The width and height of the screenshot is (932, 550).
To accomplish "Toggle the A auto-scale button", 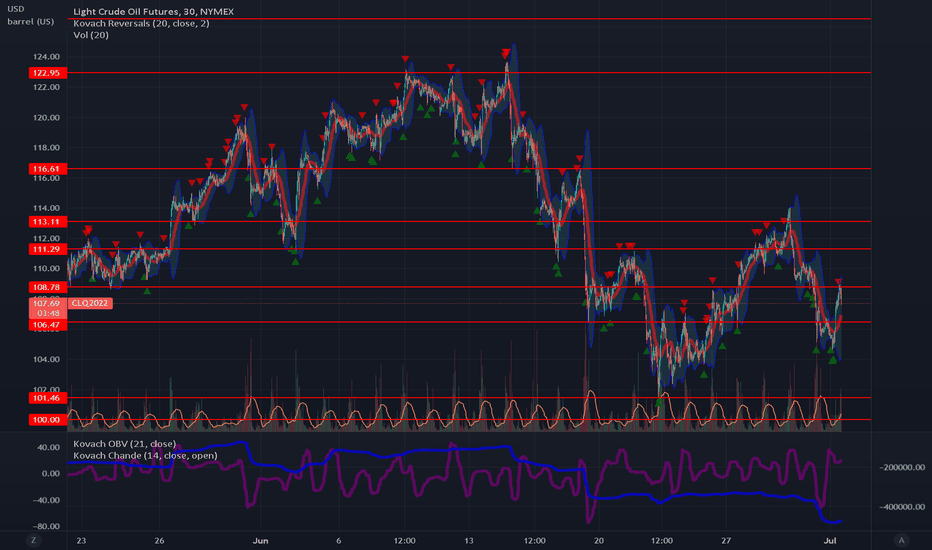I will click(902, 540).
